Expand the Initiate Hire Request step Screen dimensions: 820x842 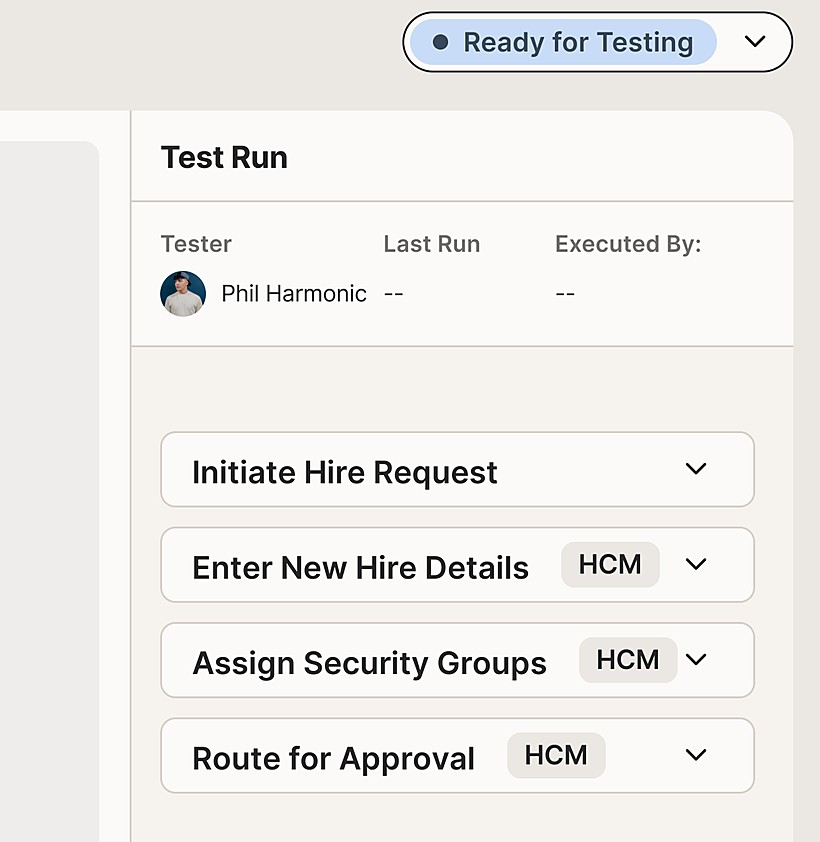click(695, 469)
